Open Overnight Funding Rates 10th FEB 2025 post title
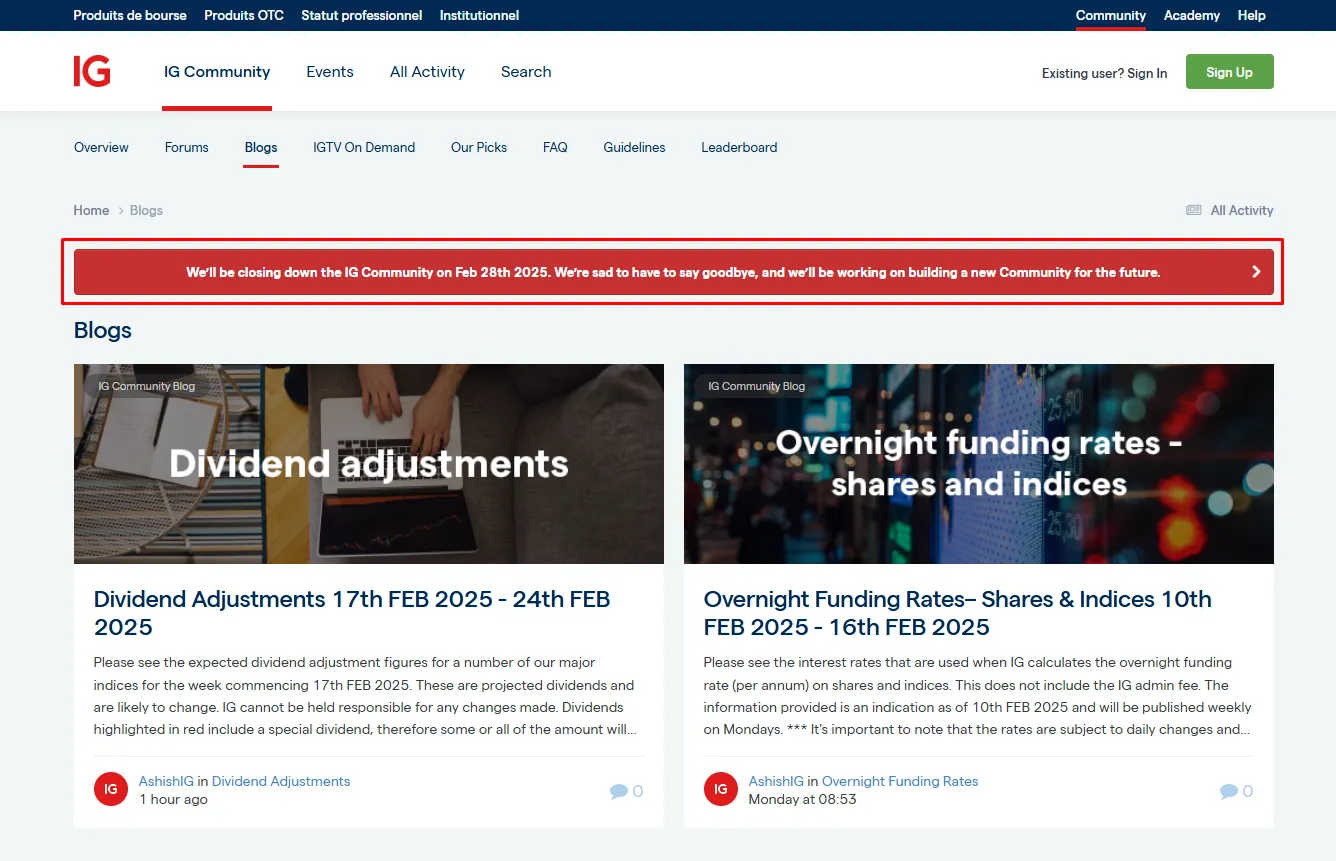 point(958,613)
